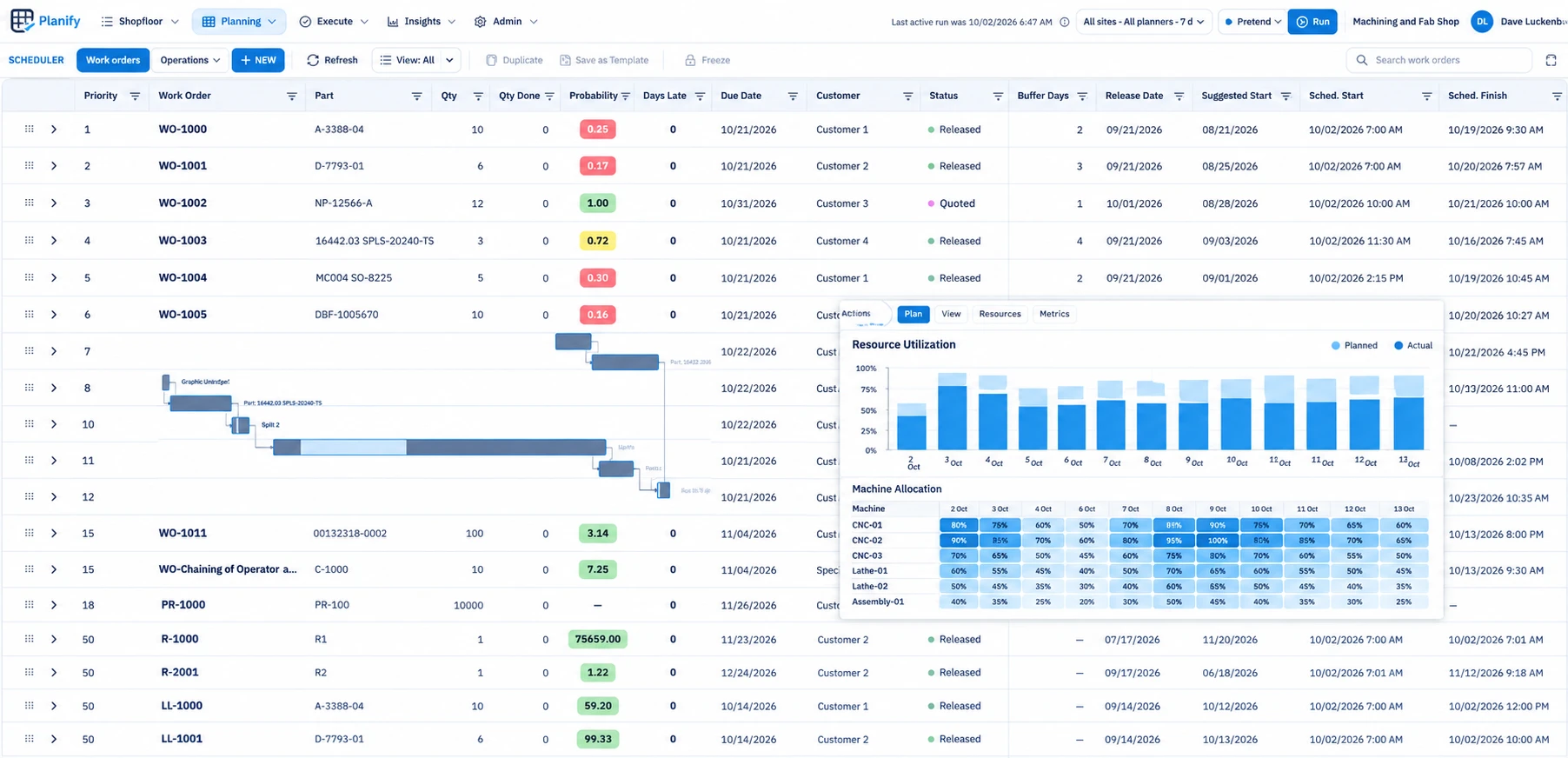This screenshot has height=758, width=1568.
Task: Open the Pretend mode dropdown
Action: [1252, 22]
